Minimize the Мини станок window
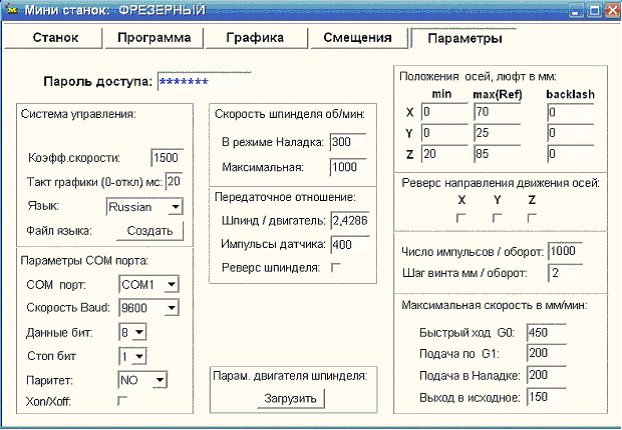 (576, 10)
